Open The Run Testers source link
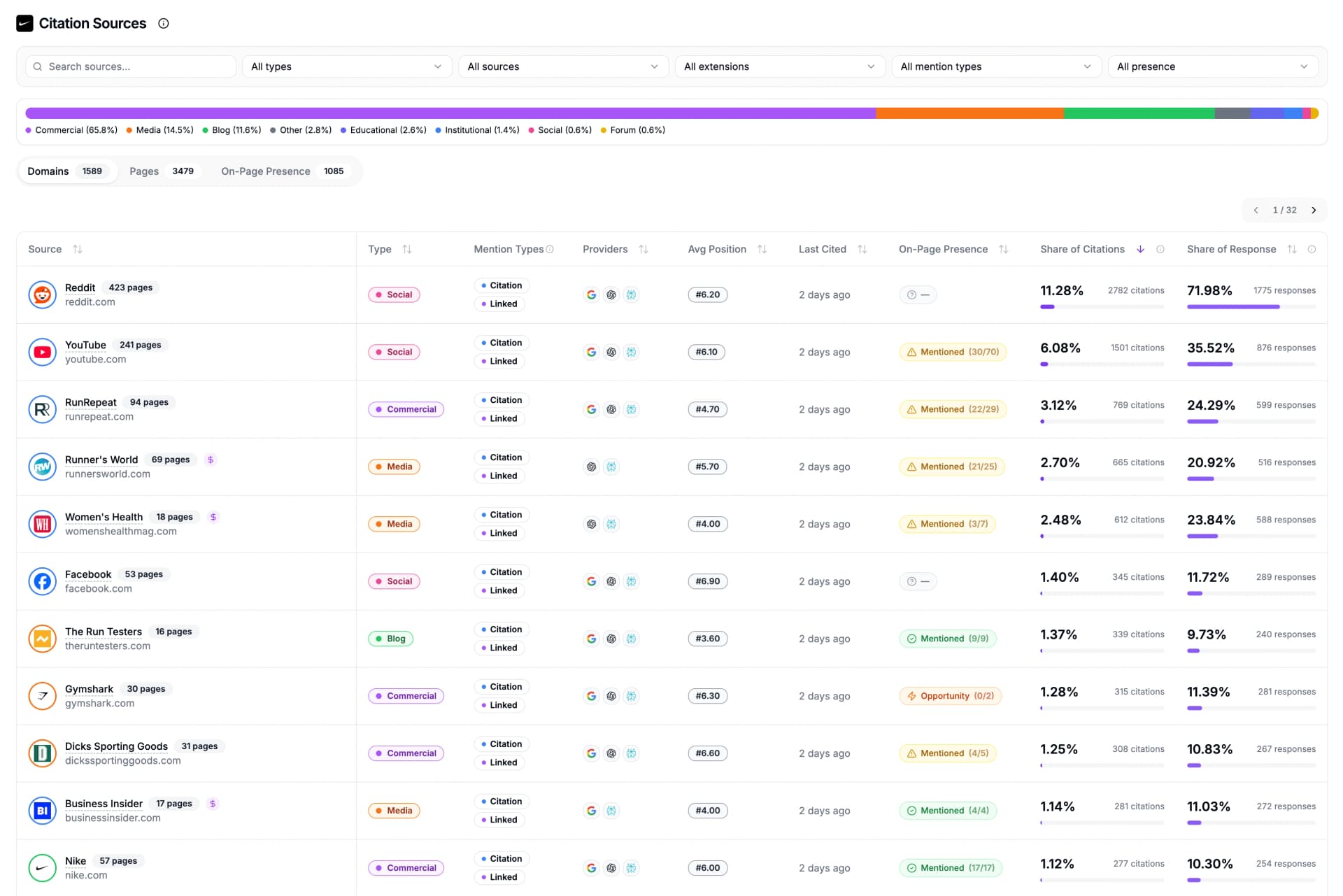Viewport: 1343px width, 896px height. pos(104,632)
